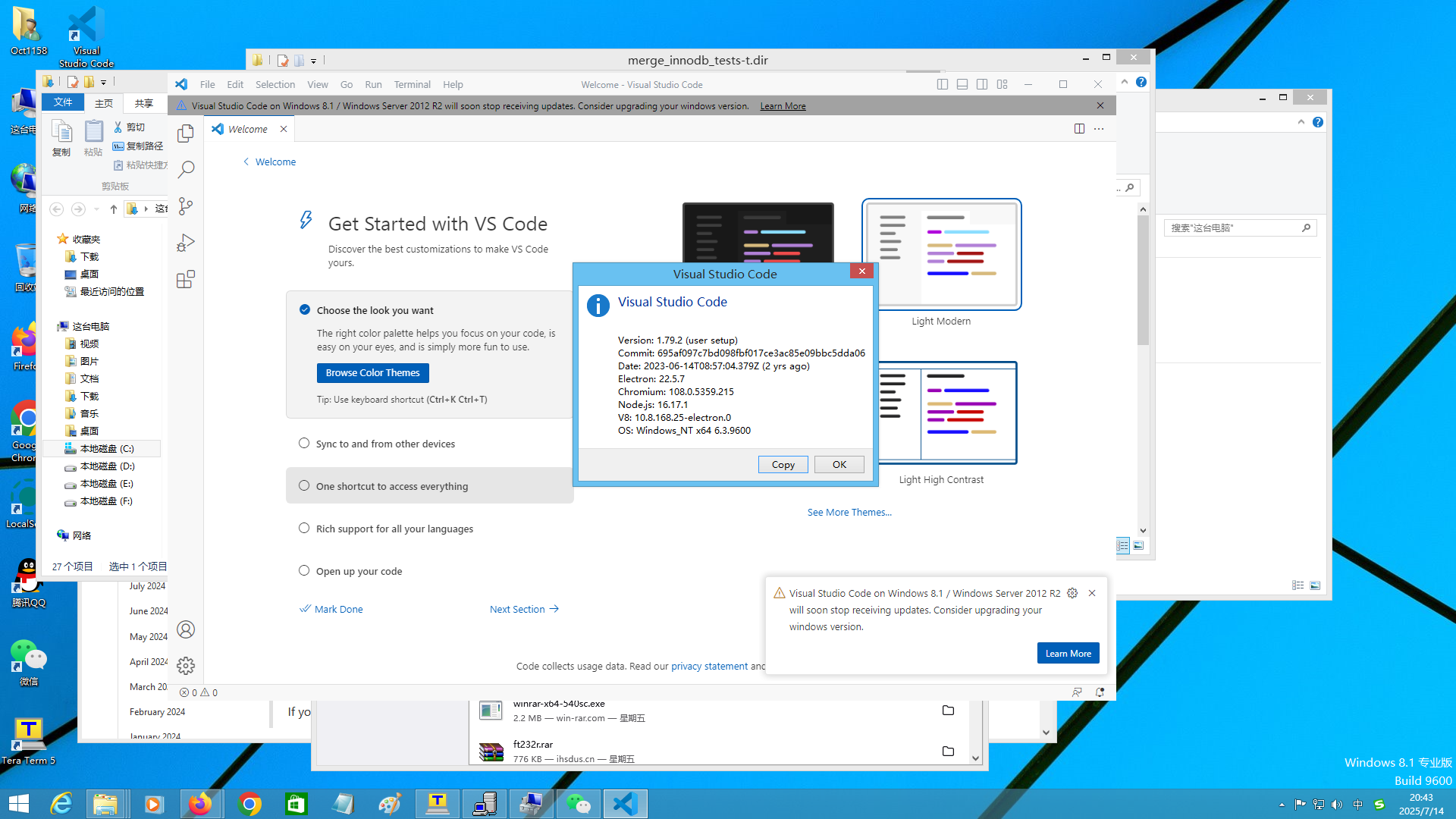Expand ribbon chevron in rightmost Explorer window

1301,122
